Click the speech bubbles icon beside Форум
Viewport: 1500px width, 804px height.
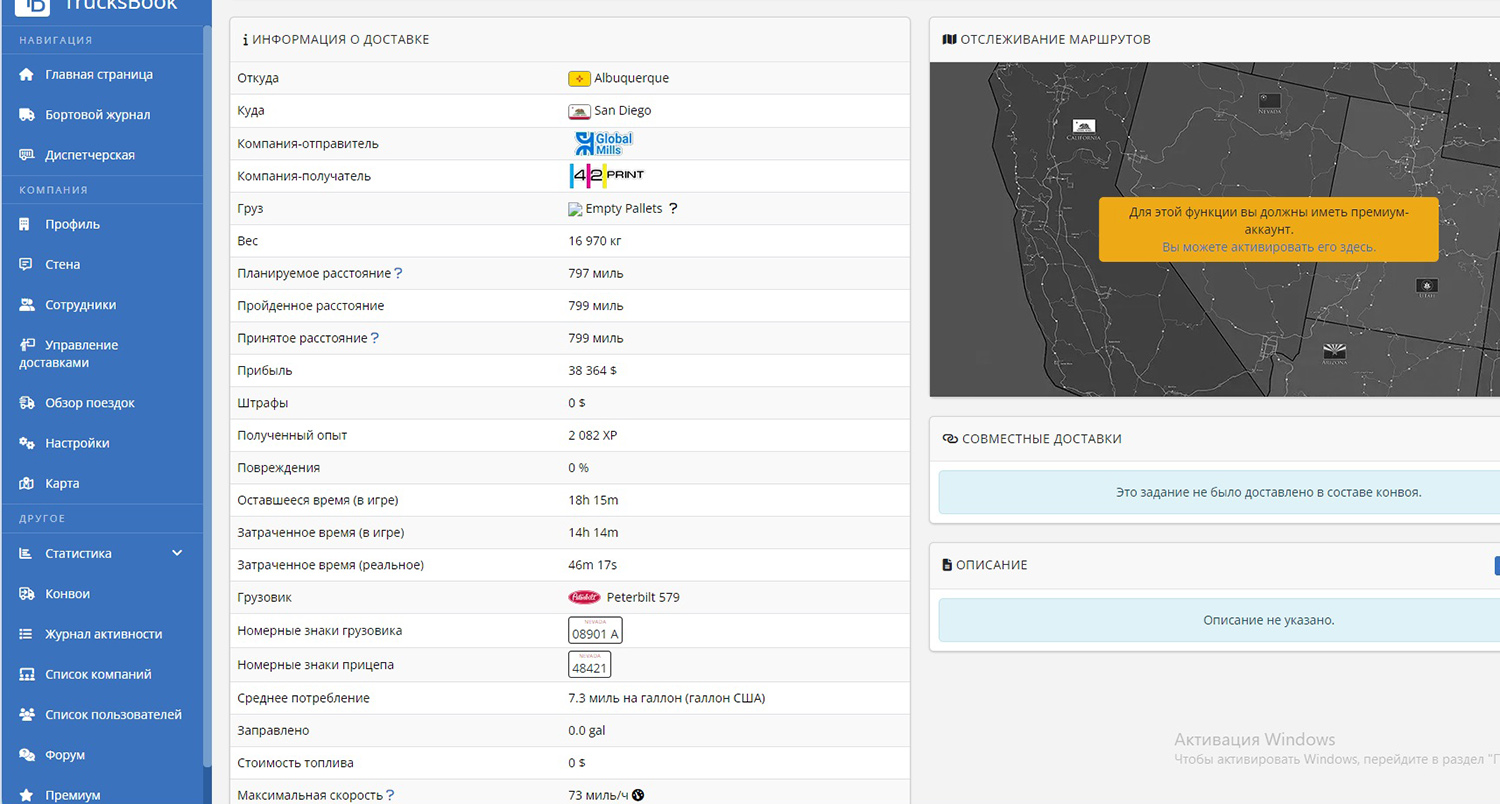[x=27, y=755]
